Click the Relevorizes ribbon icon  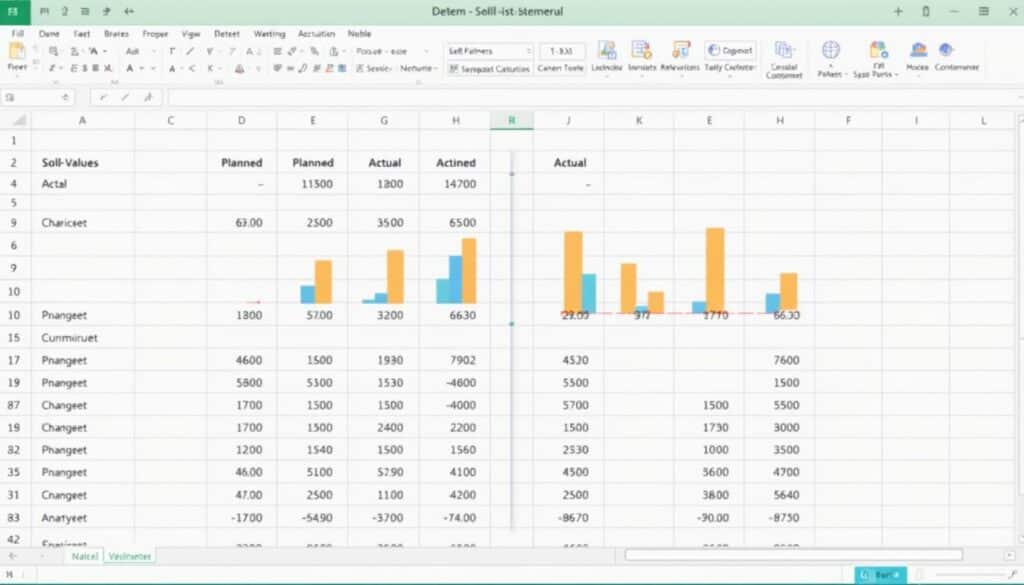pyautogui.click(x=680, y=50)
